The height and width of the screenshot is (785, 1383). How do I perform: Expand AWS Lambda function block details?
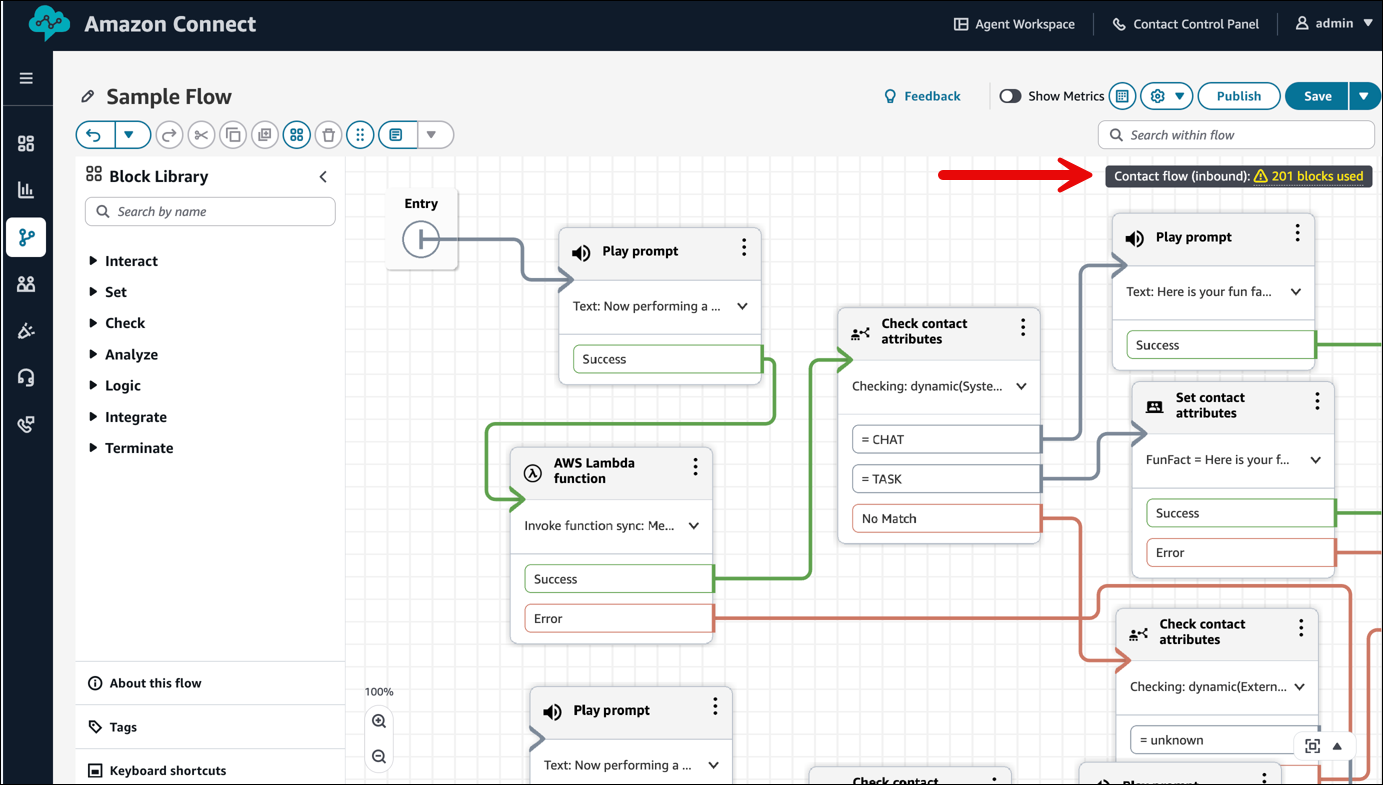pyautogui.click(x=694, y=526)
